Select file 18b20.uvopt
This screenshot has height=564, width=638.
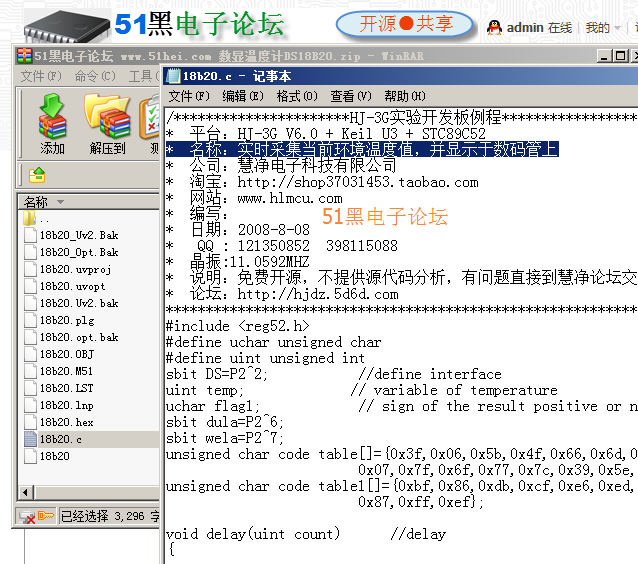pyautogui.click(x=65, y=286)
